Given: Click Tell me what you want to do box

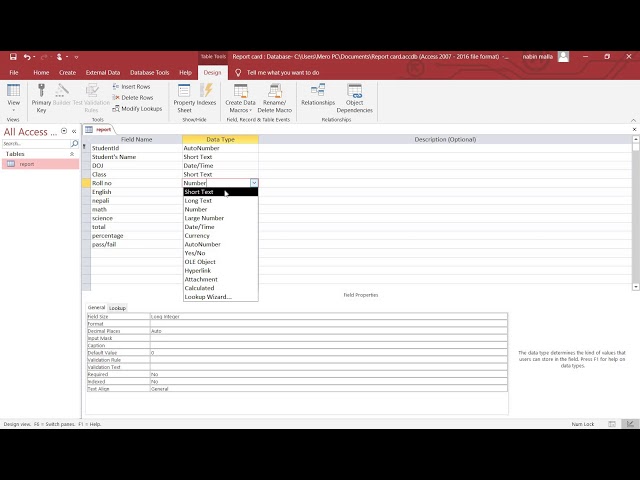Looking at the screenshot, I should pos(283,73).
